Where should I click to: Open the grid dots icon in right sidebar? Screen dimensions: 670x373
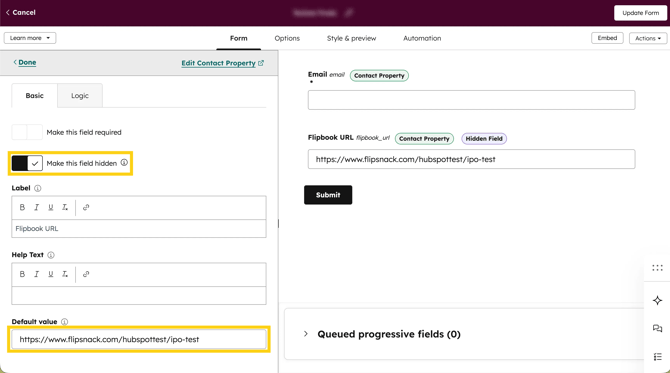pos(657,268)
